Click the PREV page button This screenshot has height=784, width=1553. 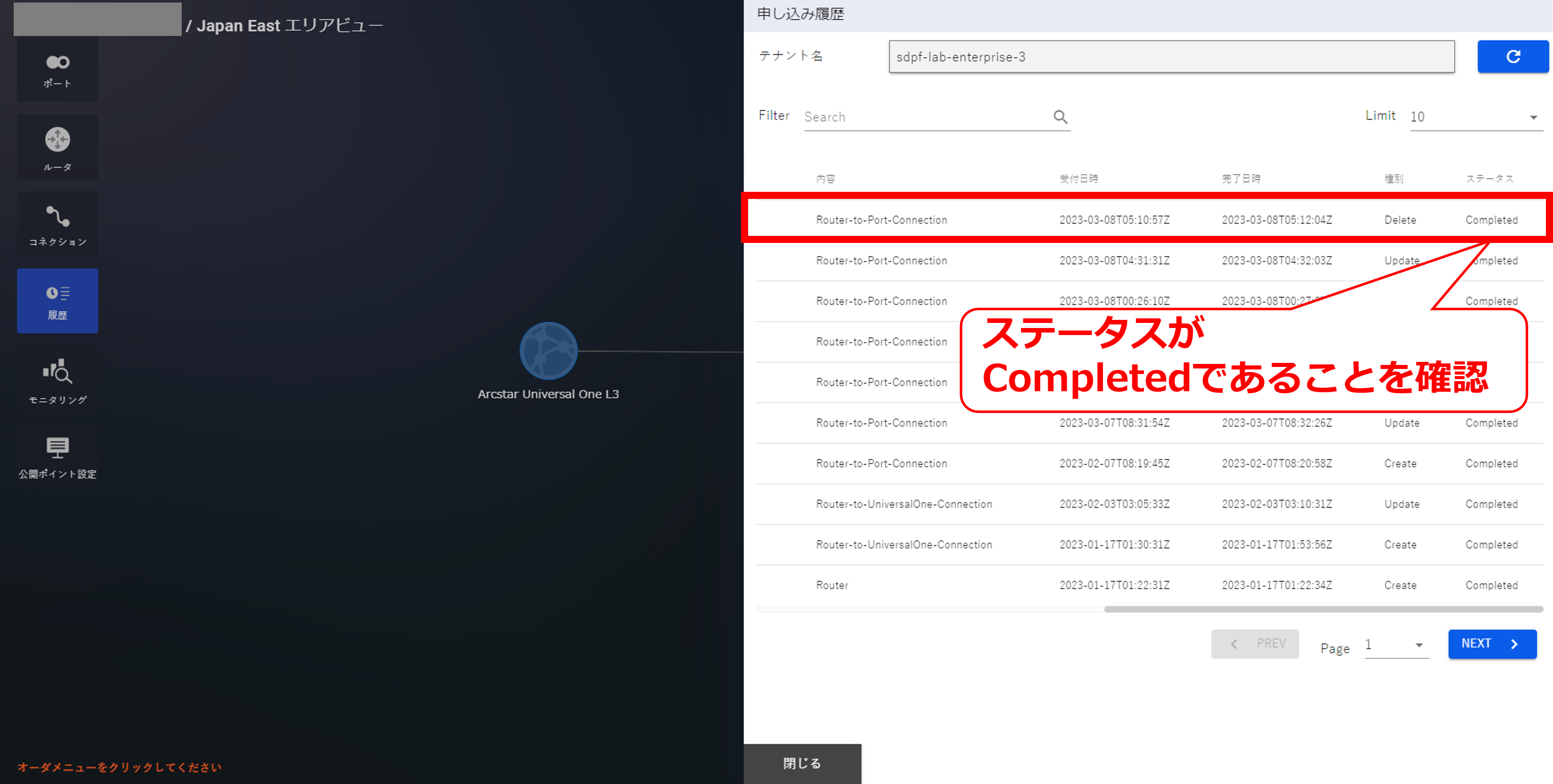click(1254, 644)
